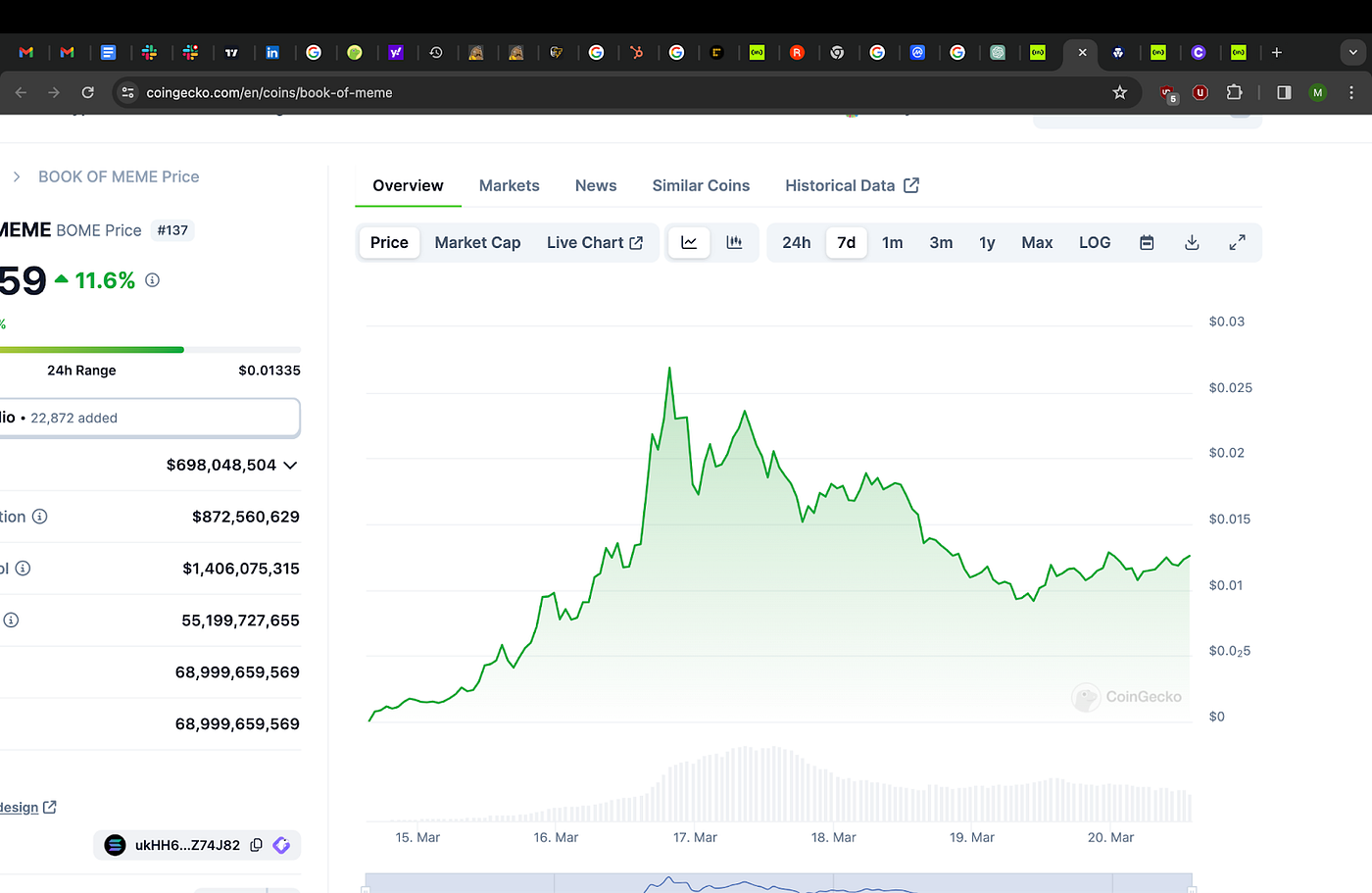
Task: Select the 1y timeframe
Action: 986,242
